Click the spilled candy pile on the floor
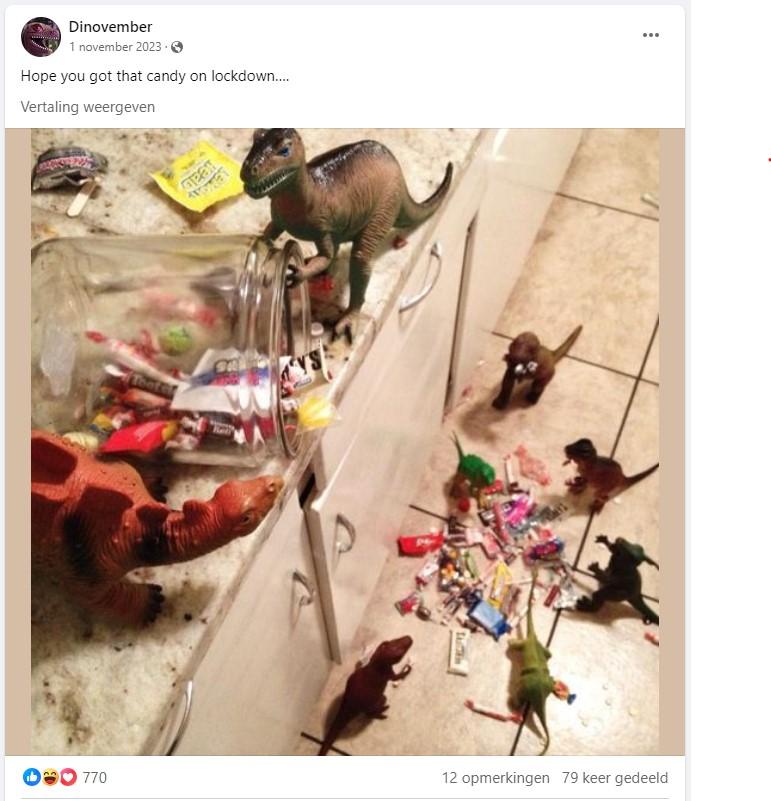Viewport: 771px width, 801px height. click(490, 570)
